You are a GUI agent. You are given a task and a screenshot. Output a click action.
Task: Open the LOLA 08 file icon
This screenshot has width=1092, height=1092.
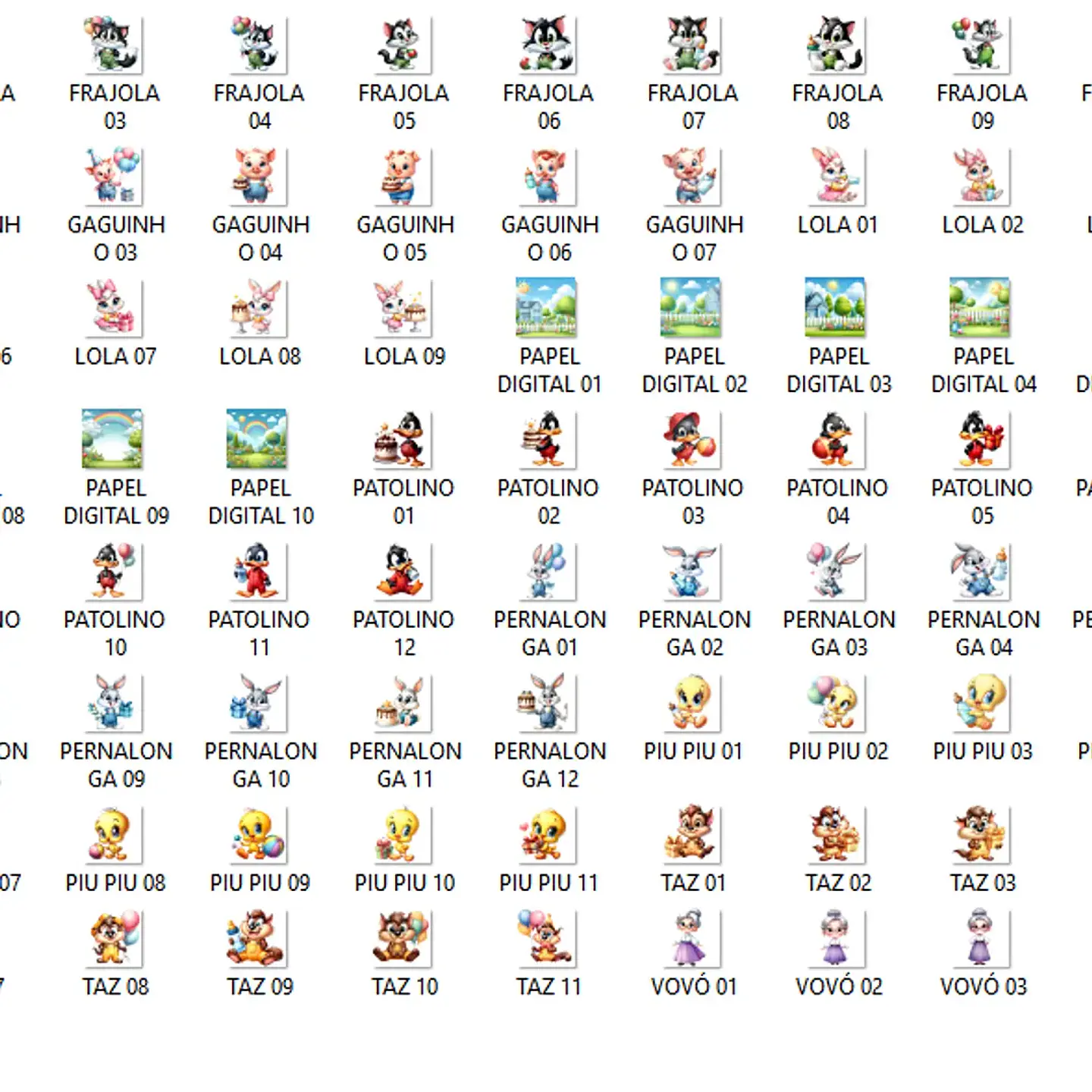coord(259,308)
